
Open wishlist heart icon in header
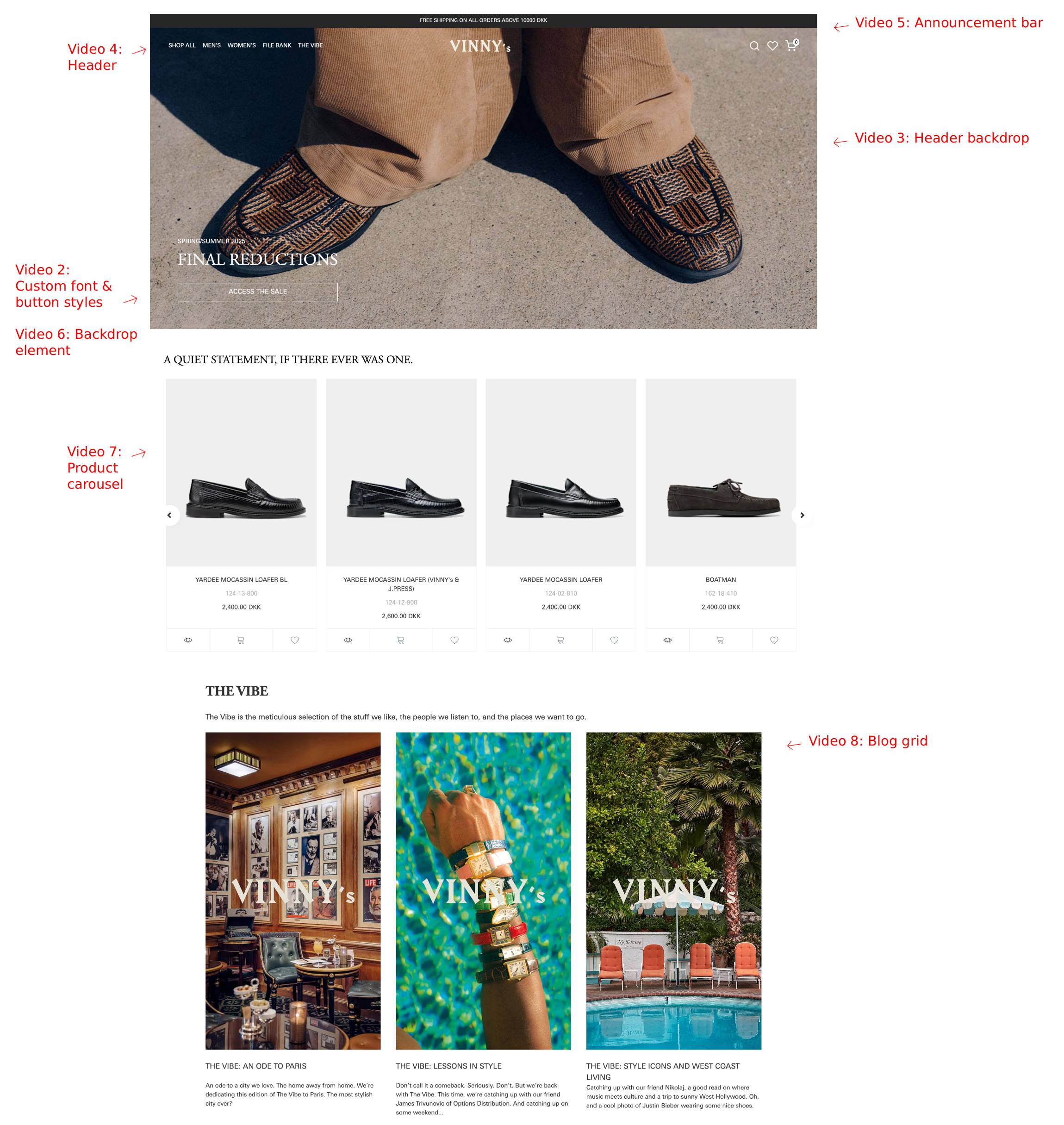[772, 46]
